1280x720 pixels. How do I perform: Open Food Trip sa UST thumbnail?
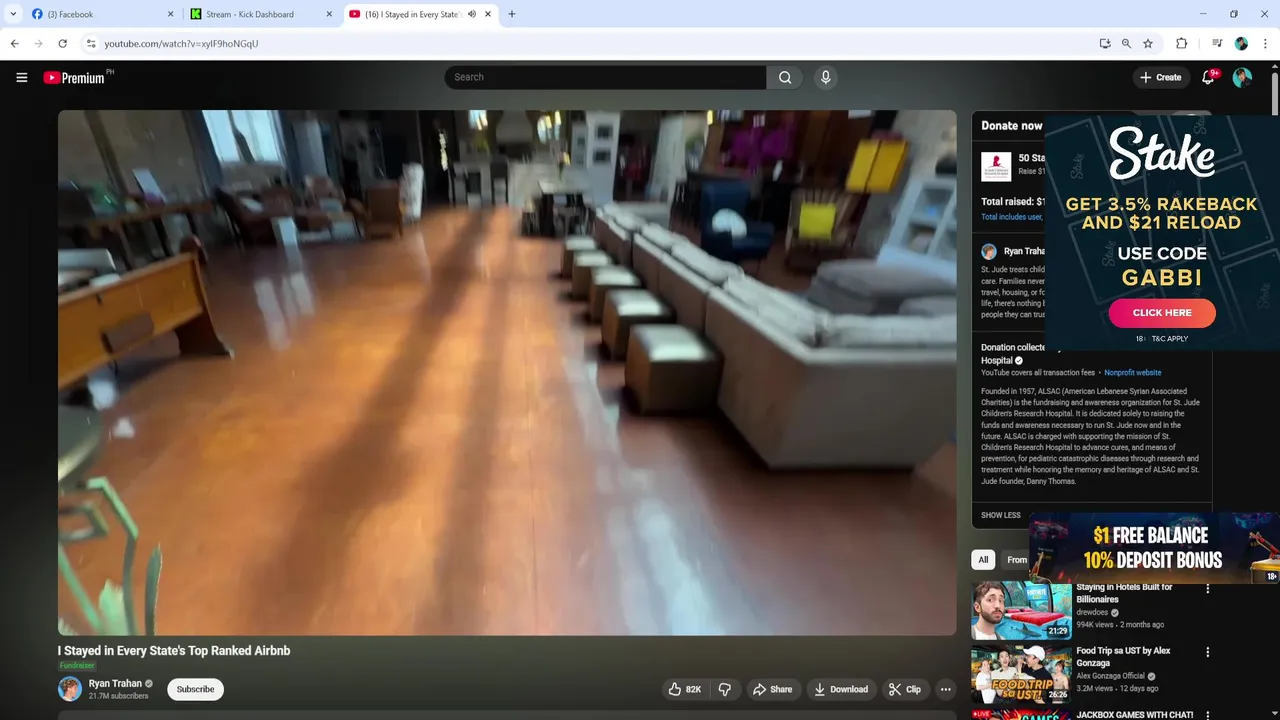click(1021, 674)
